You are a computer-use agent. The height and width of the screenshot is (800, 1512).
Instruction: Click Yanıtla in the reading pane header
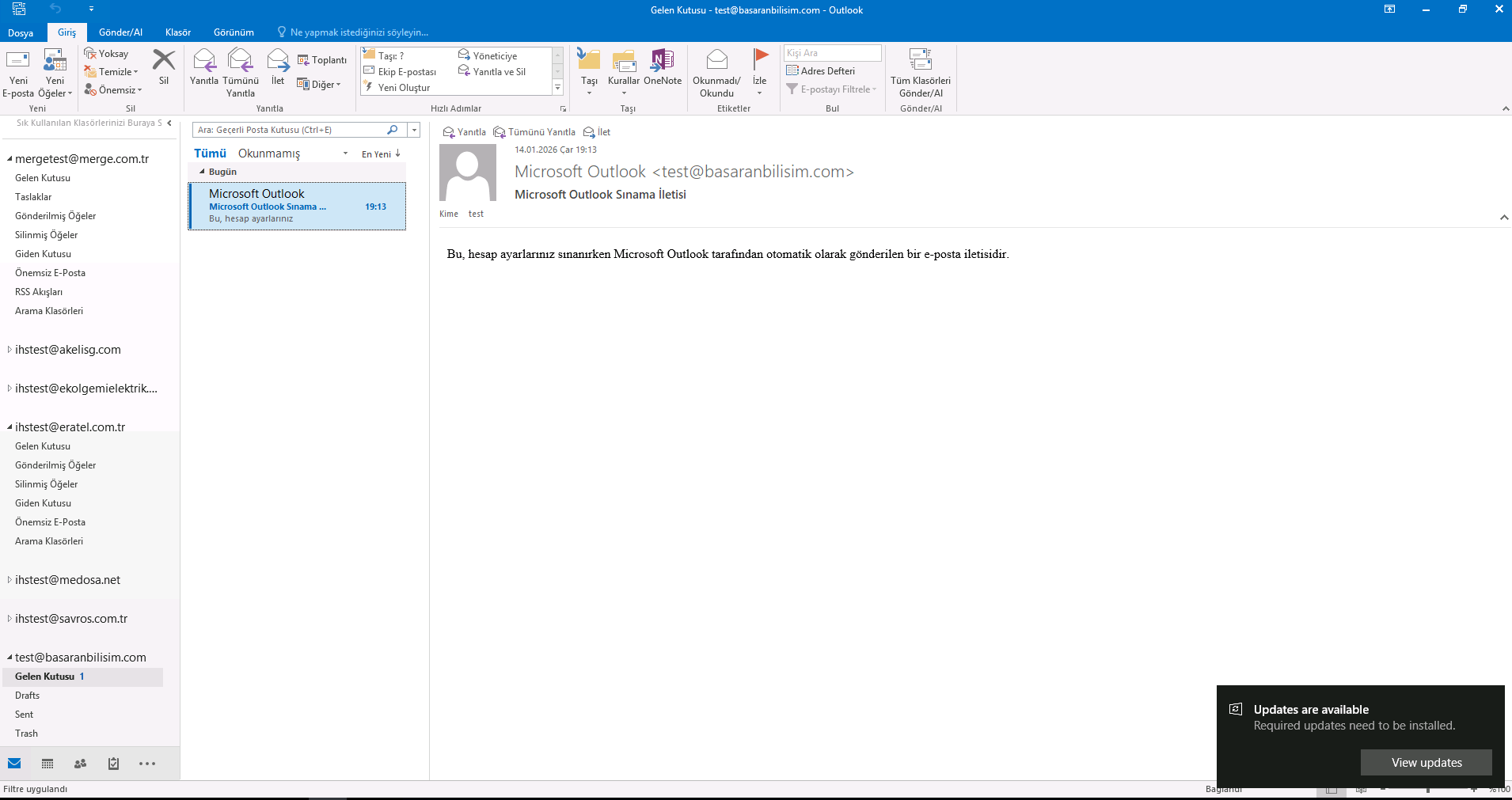click(465, 132)
